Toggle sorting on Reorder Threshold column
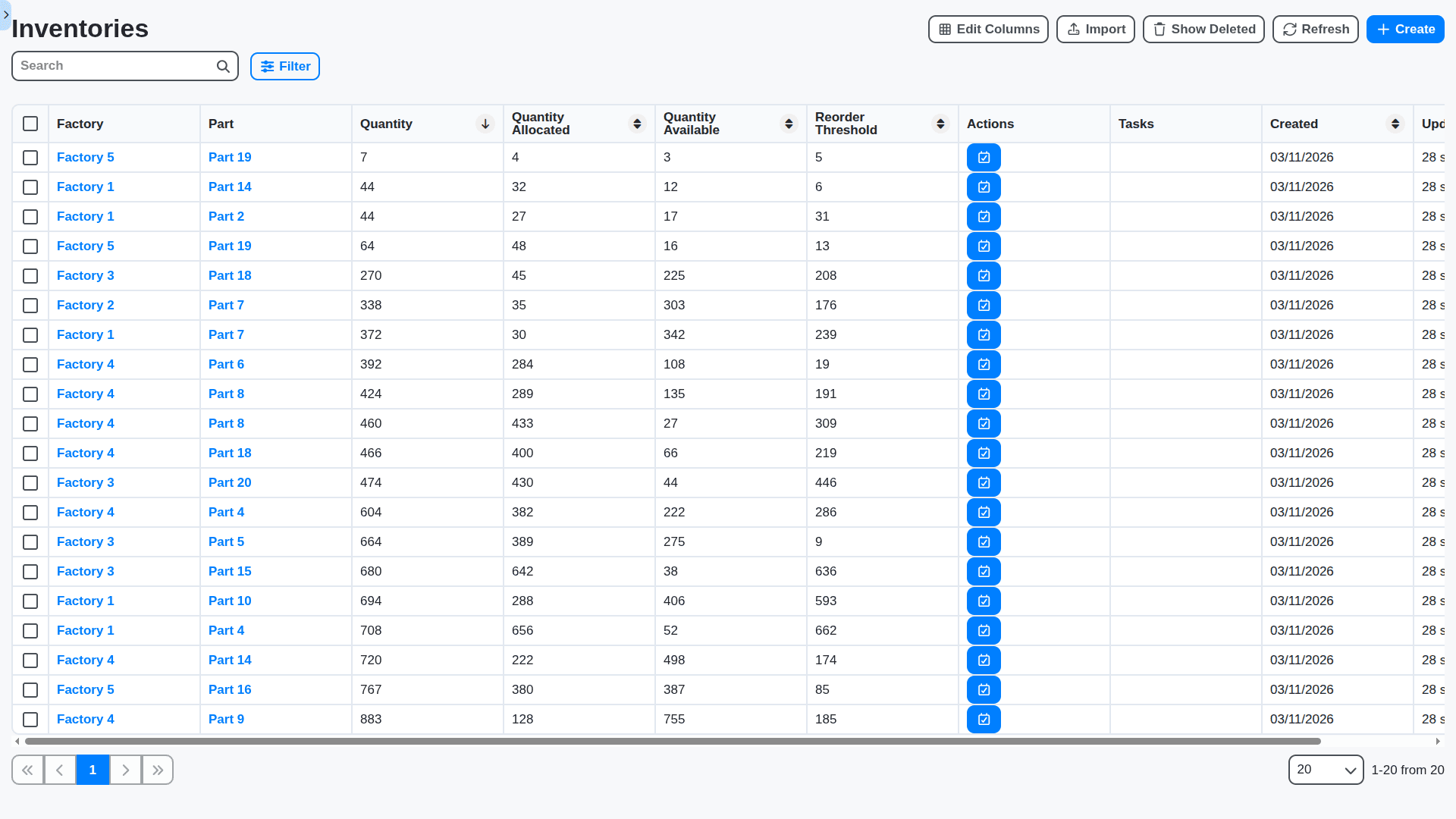Screen dimensions: 1456x819 click(x=940, y=124)
